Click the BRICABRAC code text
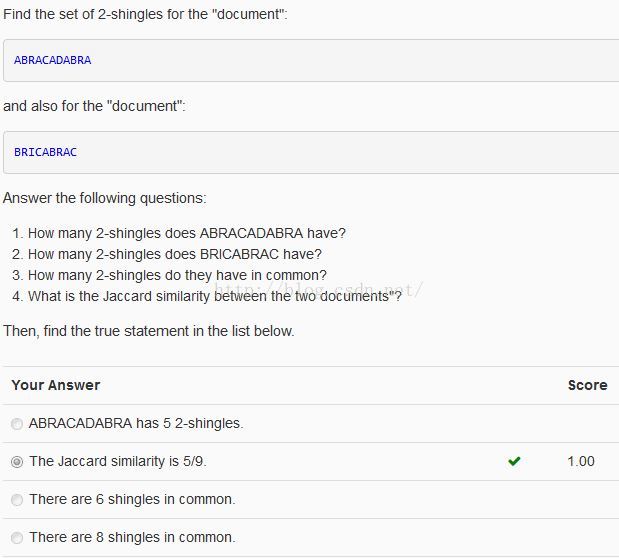 [45, 152]
